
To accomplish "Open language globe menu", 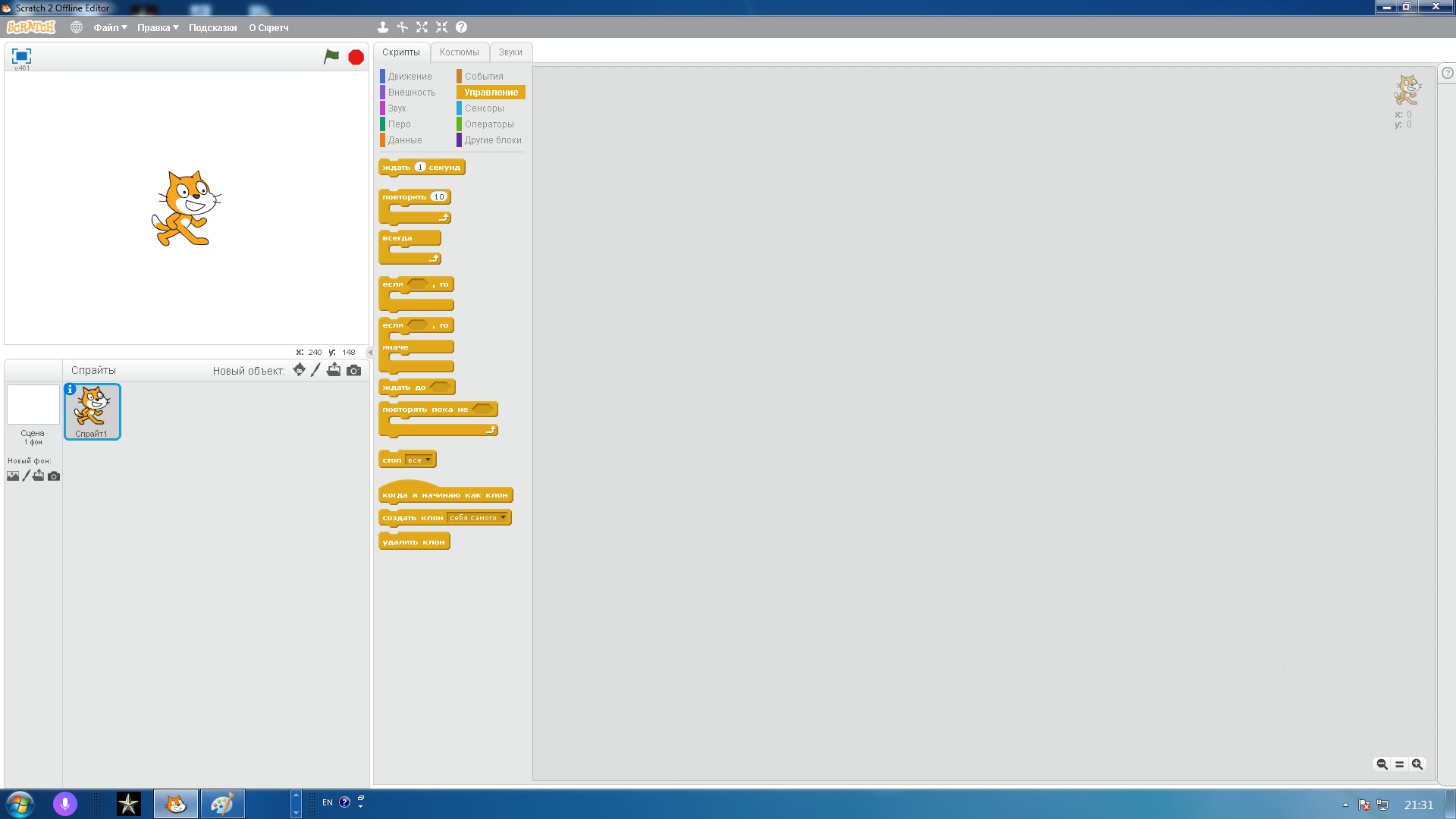I will click(77, 27).
